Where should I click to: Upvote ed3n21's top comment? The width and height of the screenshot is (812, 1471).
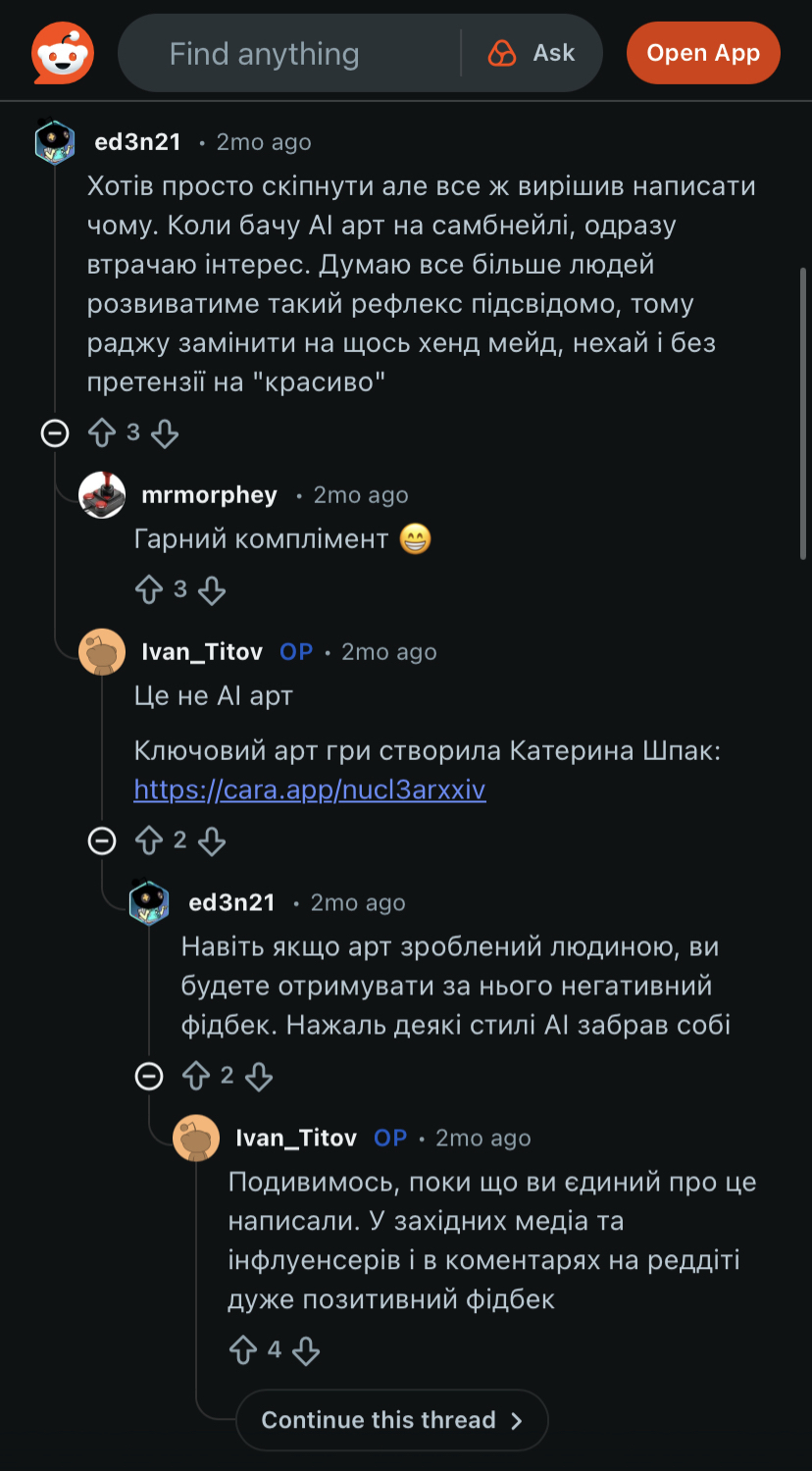pyautogui.click(x=102, y=432)
